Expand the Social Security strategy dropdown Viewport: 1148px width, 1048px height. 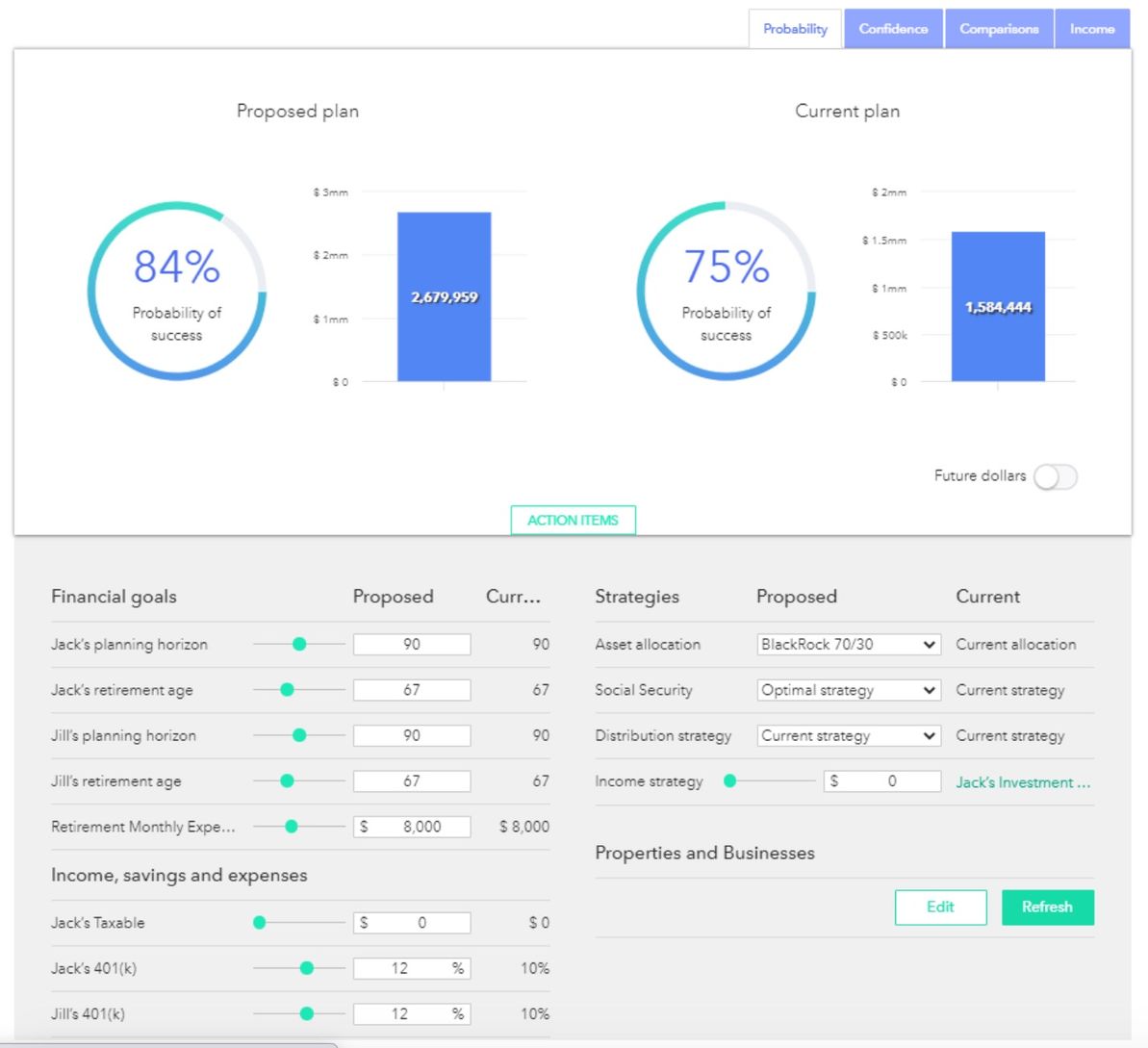tap(849, 690)
